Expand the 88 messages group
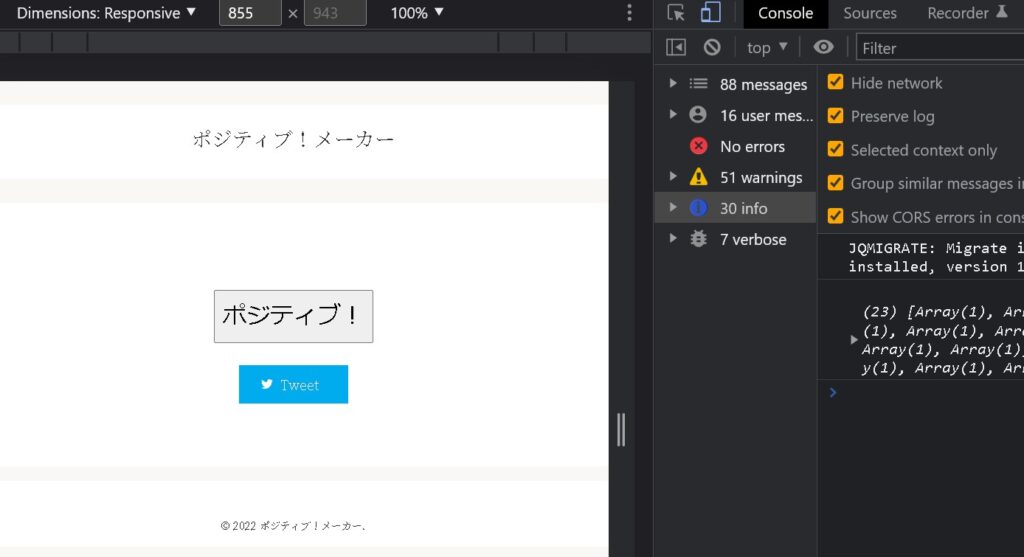 [x=673, y=84]
